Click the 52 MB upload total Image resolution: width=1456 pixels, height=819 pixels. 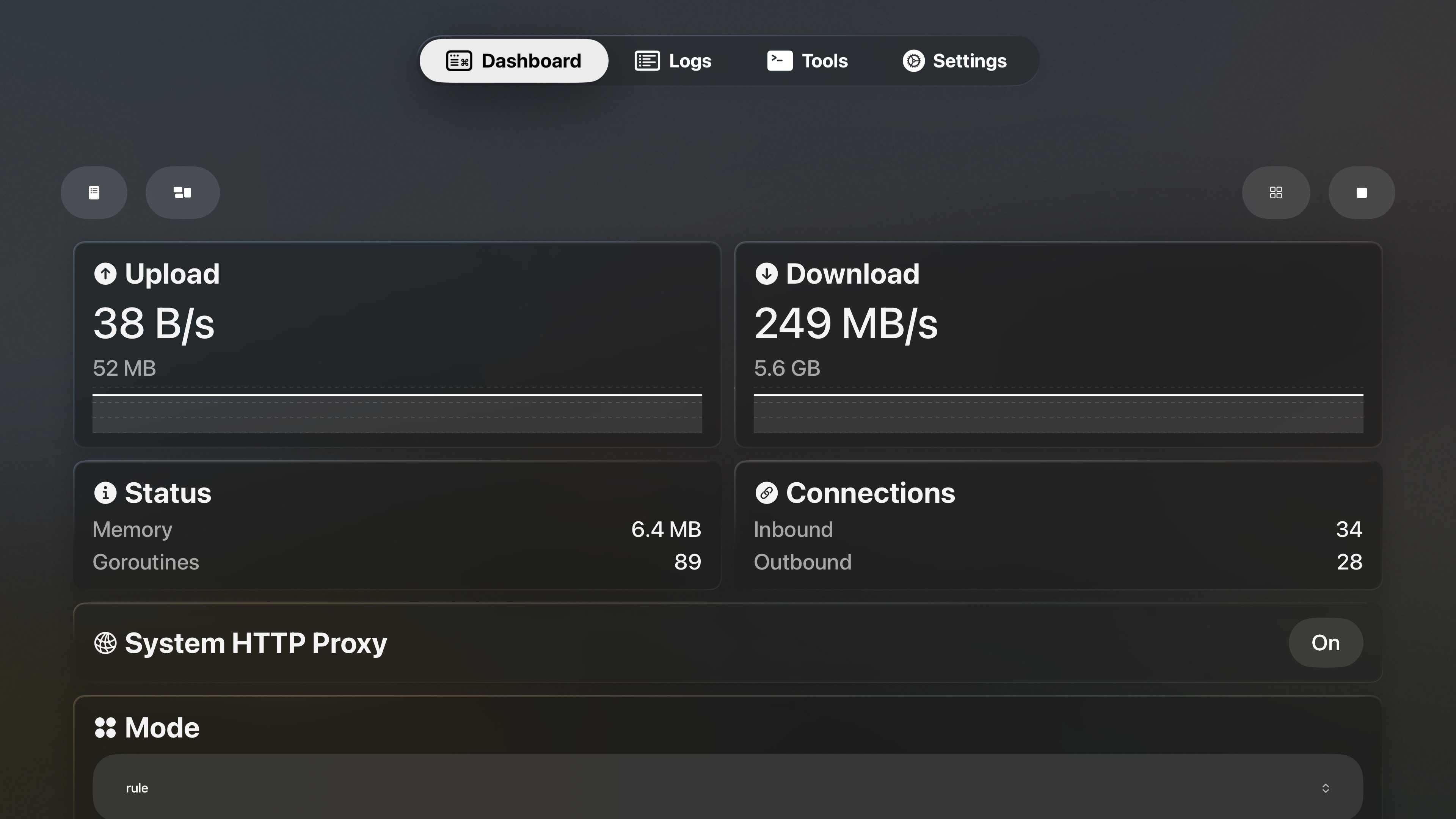[124, 368]
